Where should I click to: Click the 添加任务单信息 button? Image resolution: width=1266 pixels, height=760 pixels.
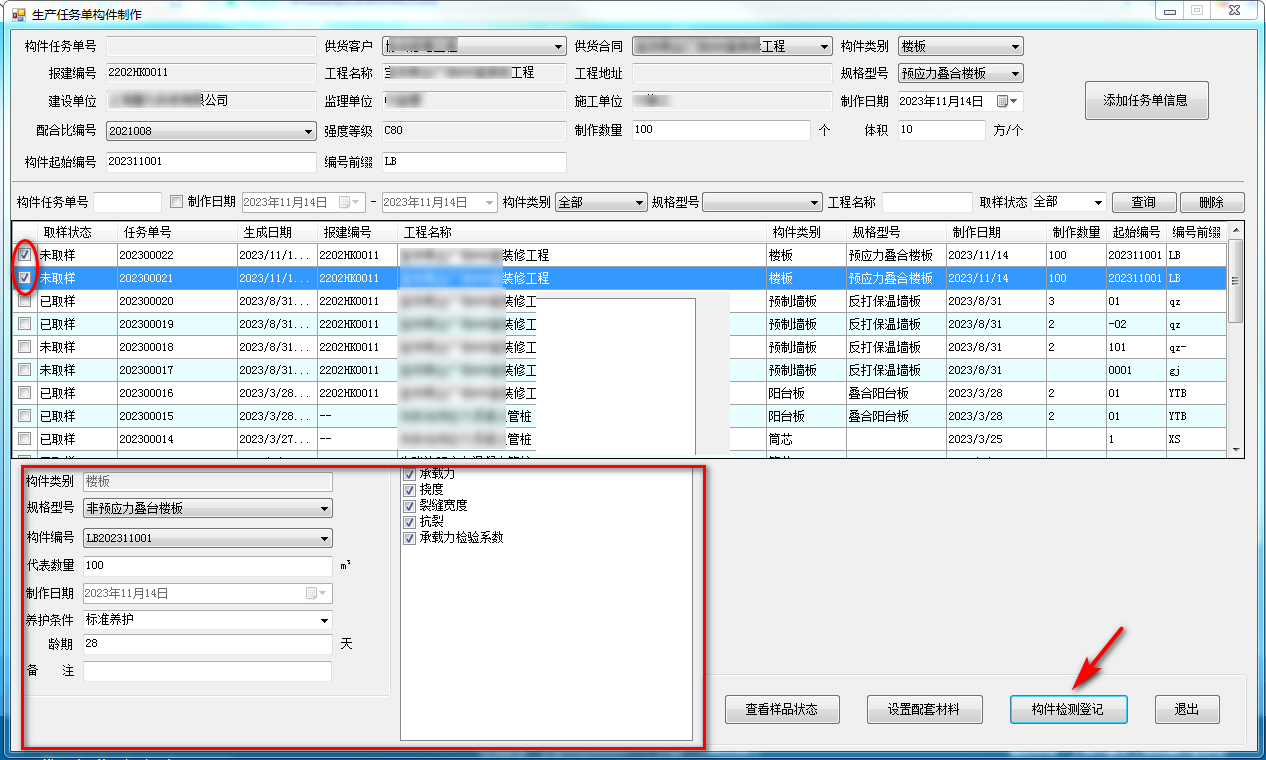pyautogui.click(x=1146, y=100)
